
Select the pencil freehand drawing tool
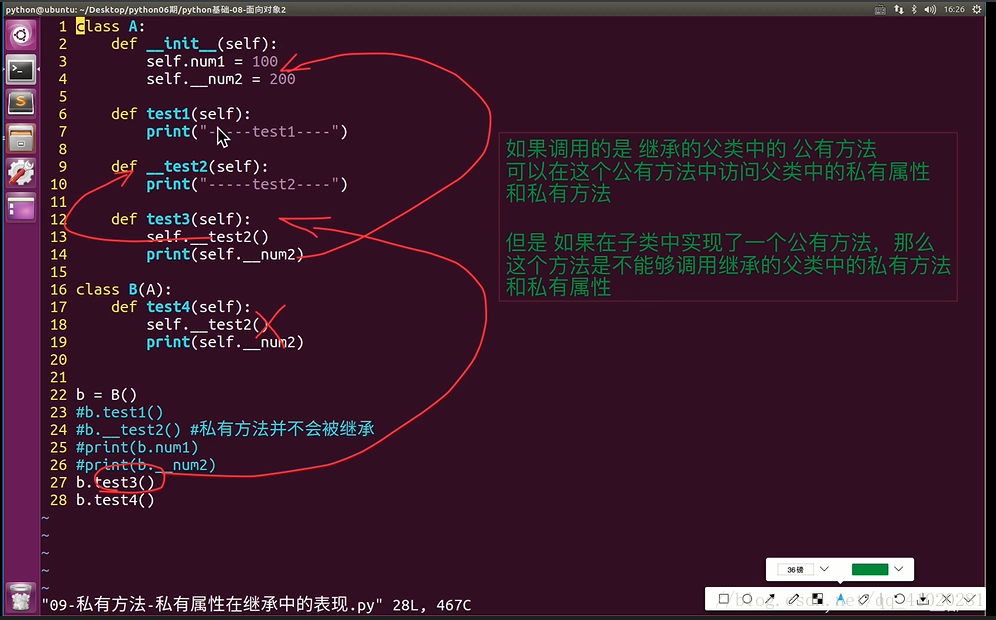pyautogui.click(x=793, y=598)
